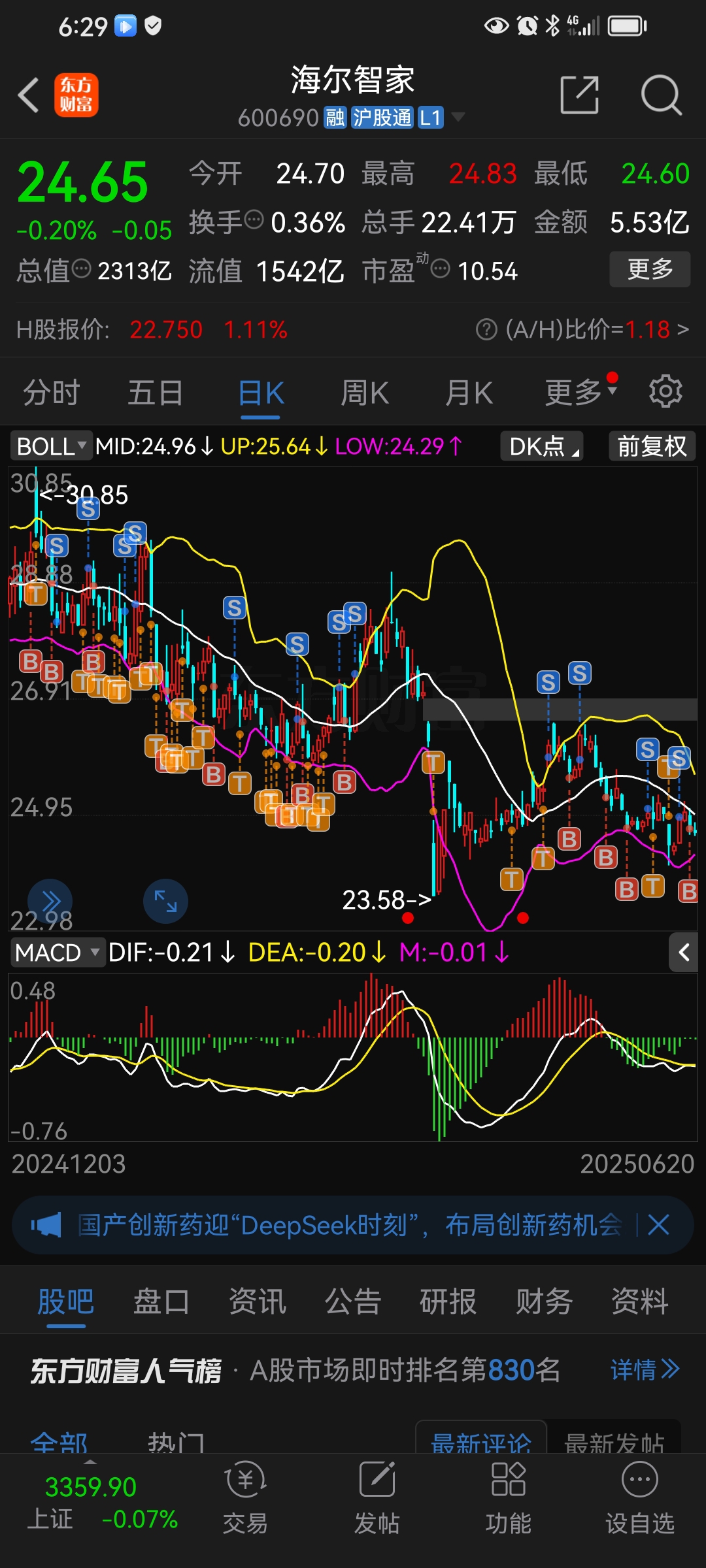The image size is (706, 1568).
Task: Switch to 周K chart tab
Action: pyautogui.click(x=365, y=393)
